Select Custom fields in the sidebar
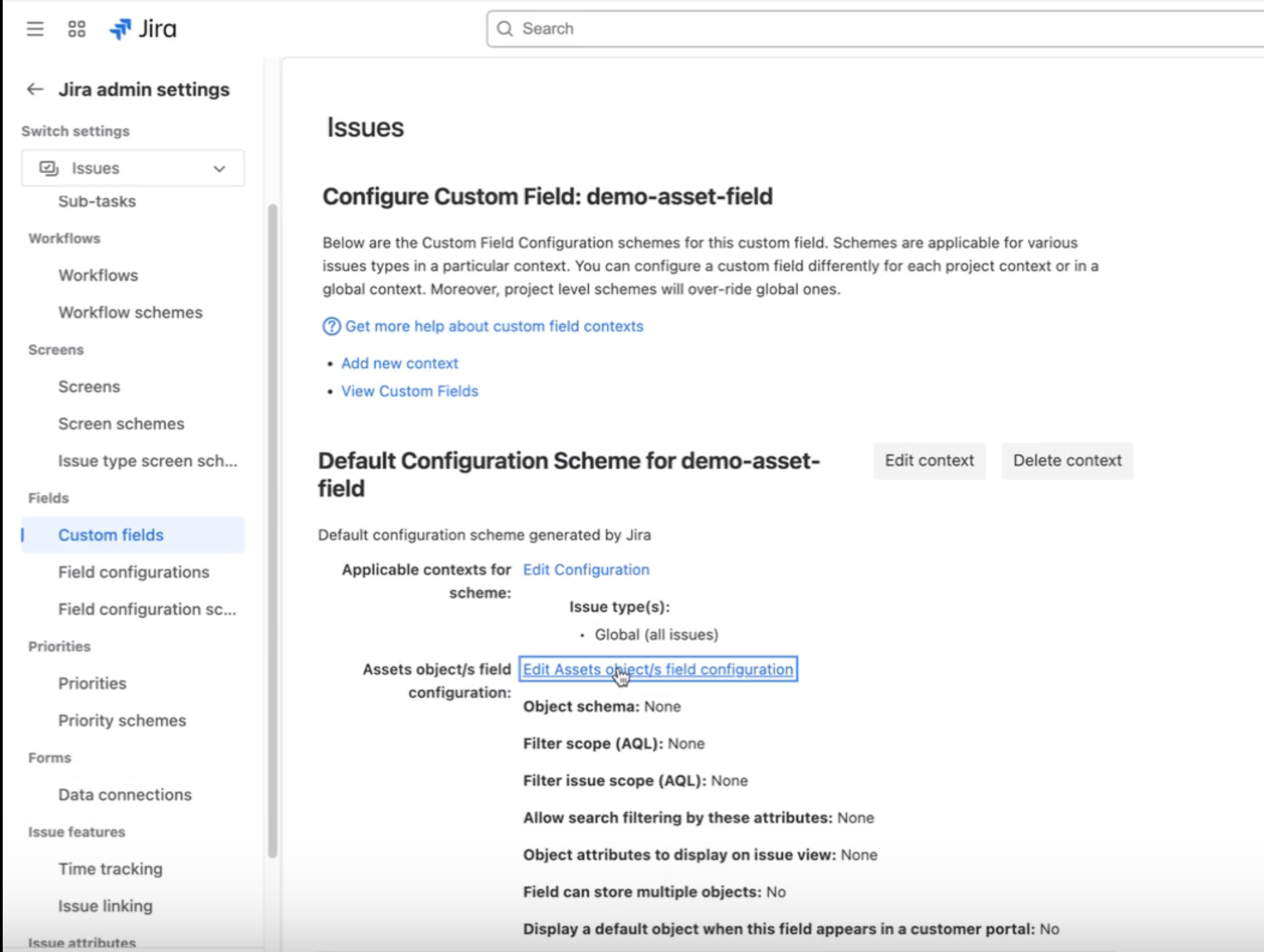This screenshot has width=1264, height=952. pyautogui.click(x=111, y=535)
